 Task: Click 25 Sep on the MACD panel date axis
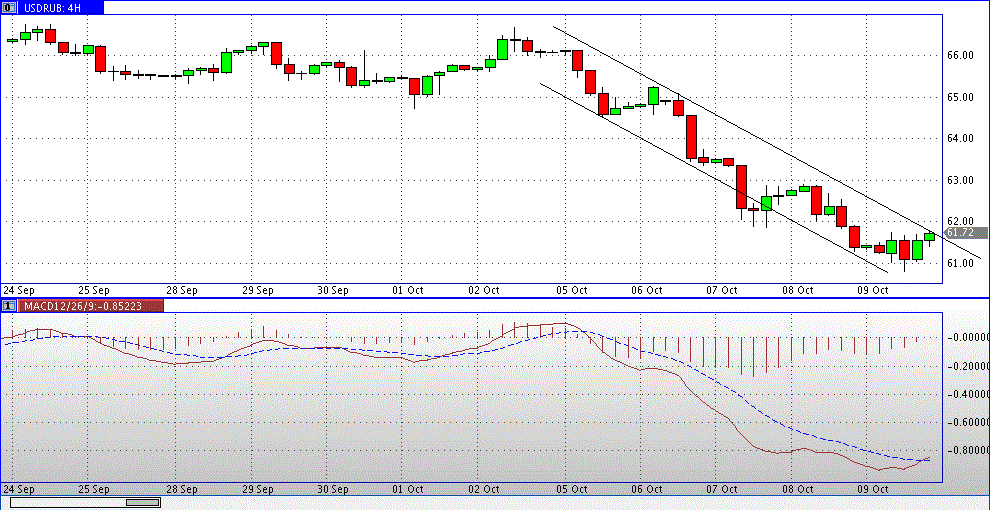coord(93,489)
